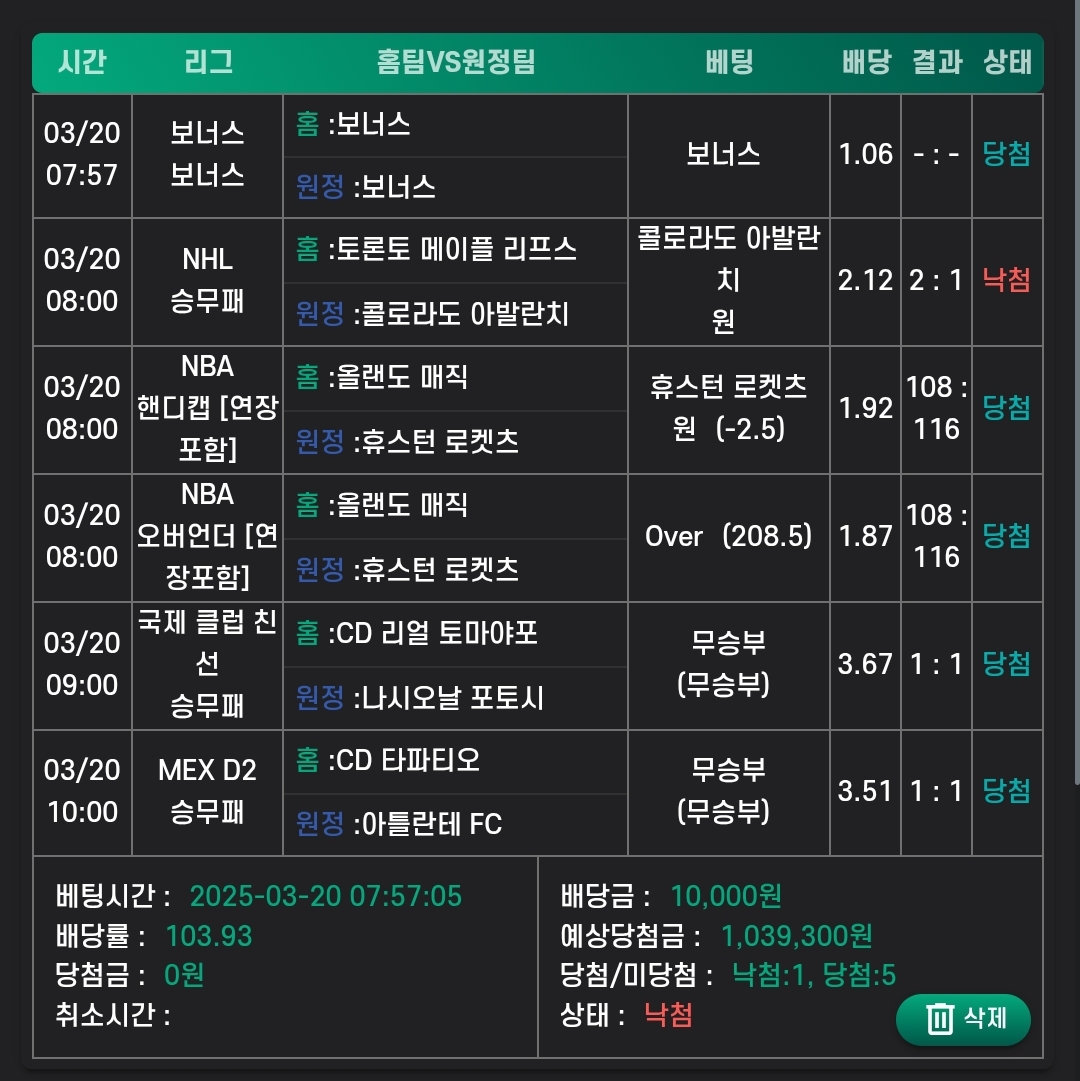Click the 결과 column header
The width and height of the screenshot is (1080, 1081).
tap(937, 62)
